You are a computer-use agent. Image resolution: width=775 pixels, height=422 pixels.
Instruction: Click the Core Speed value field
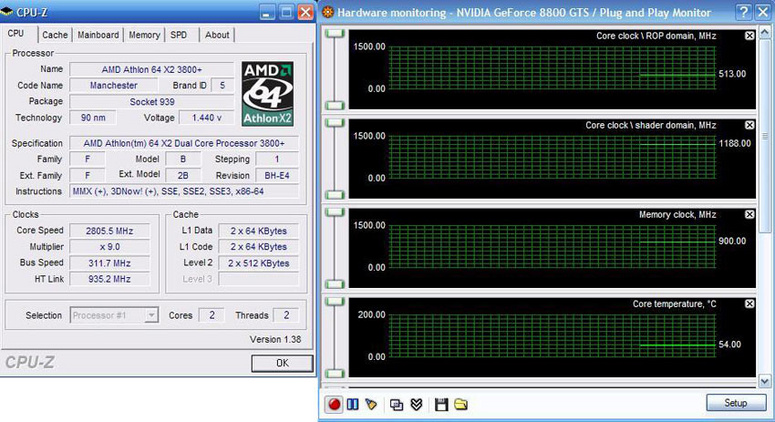pos(115,230)
